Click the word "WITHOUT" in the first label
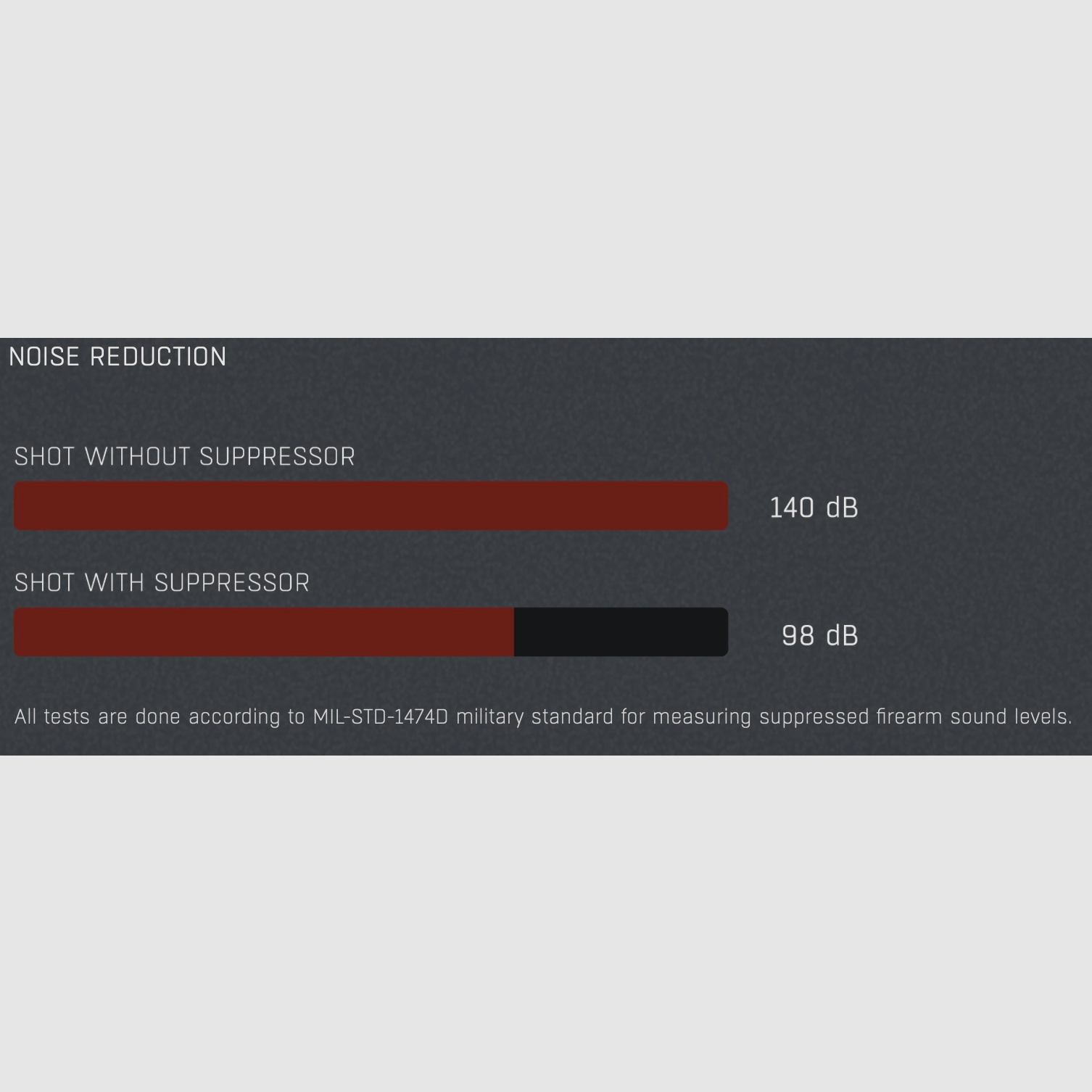Viewport: 1092px width, 1092px height. point(138,457)
